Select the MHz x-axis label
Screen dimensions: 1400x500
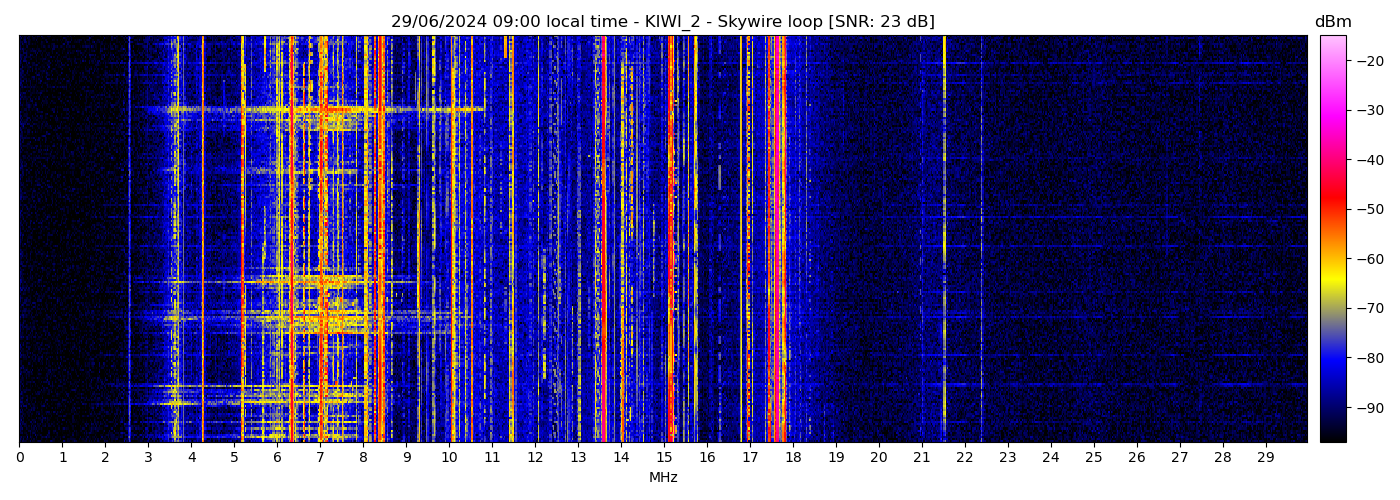coord(663,478)
